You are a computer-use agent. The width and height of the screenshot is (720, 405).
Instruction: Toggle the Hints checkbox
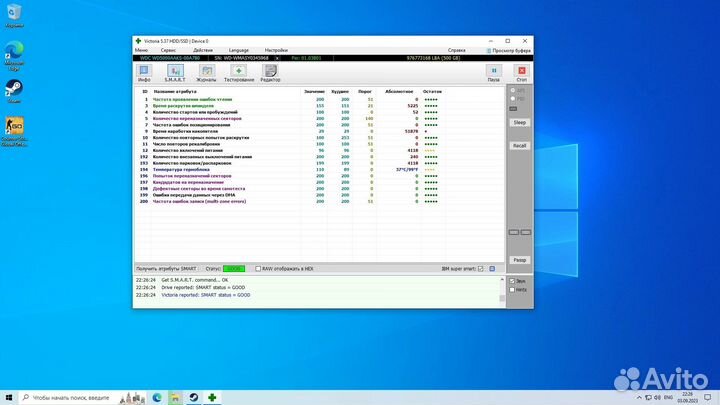pyautogui.click(x=512, y=290)
